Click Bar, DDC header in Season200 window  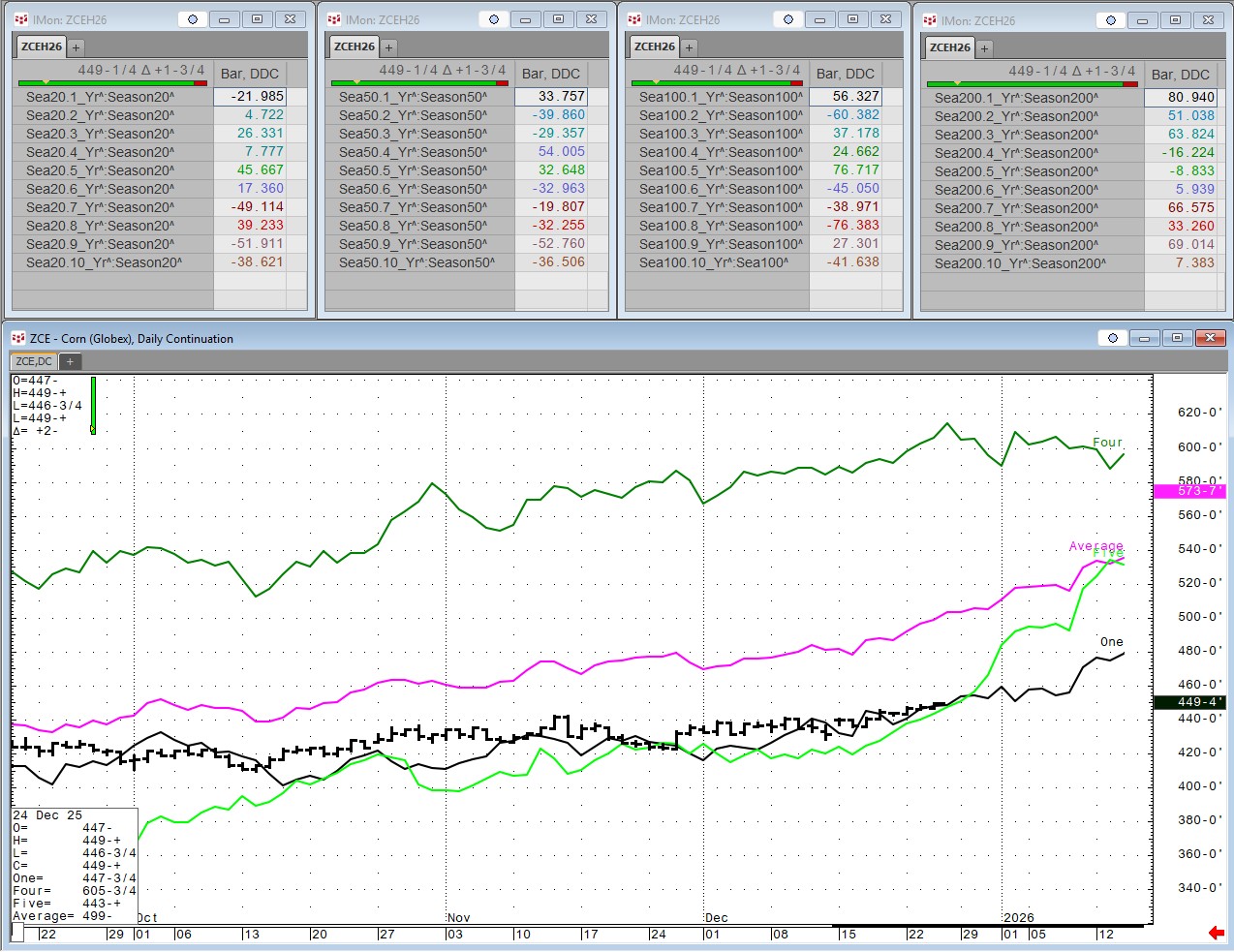coord(1180,75)
